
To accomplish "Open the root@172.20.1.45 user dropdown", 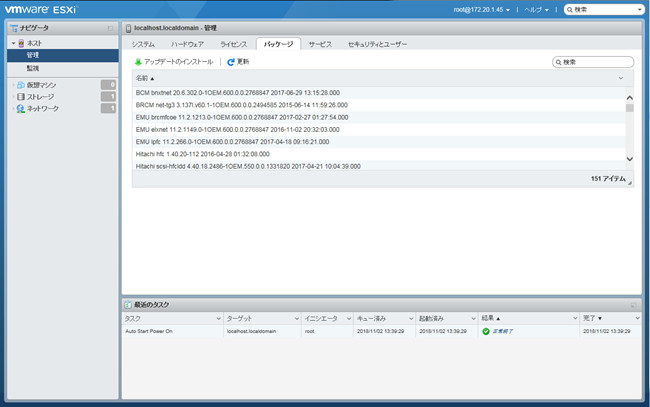I will (x=482, y=10).
